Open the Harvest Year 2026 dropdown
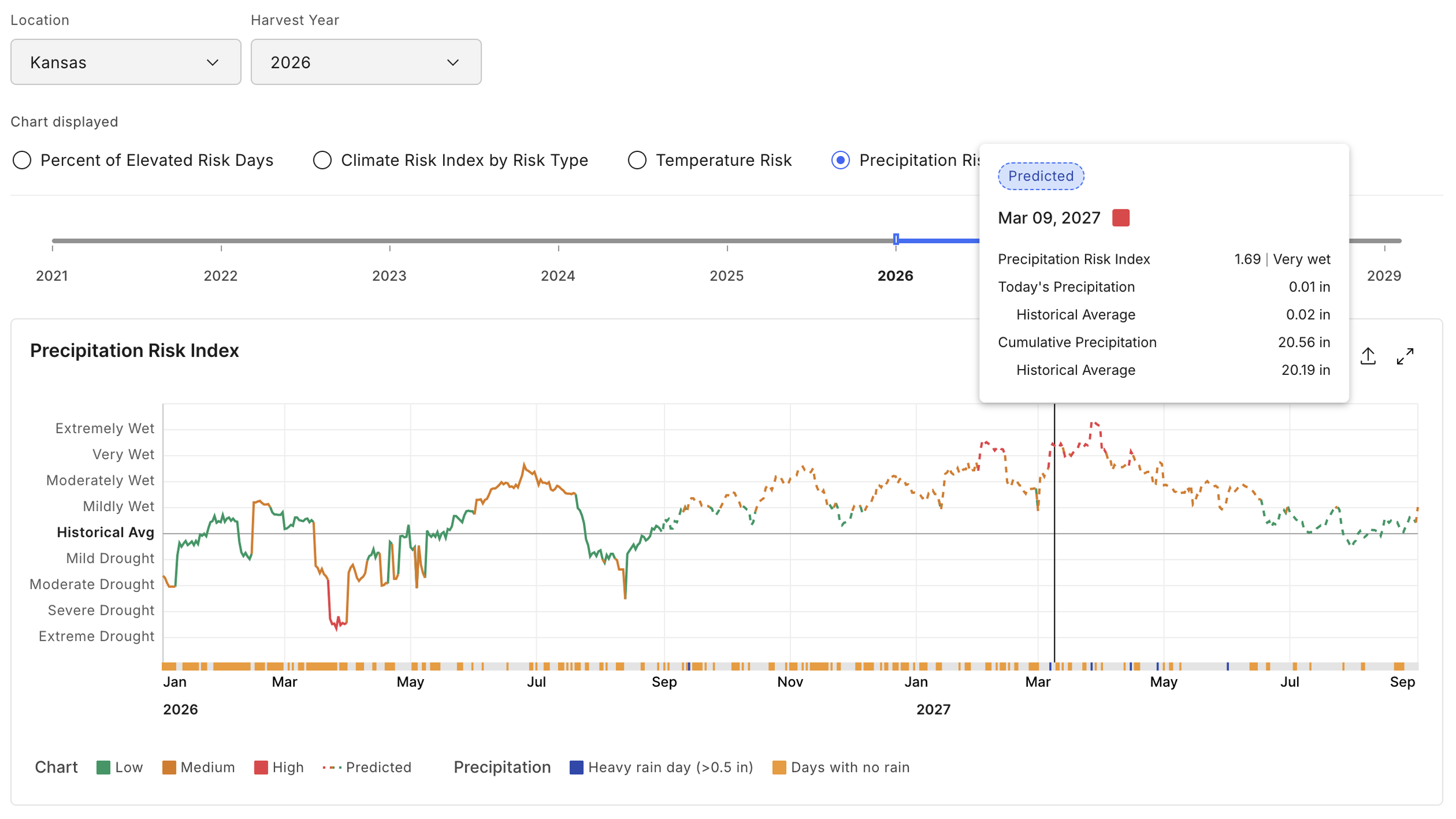 click(x=366, y=62)
